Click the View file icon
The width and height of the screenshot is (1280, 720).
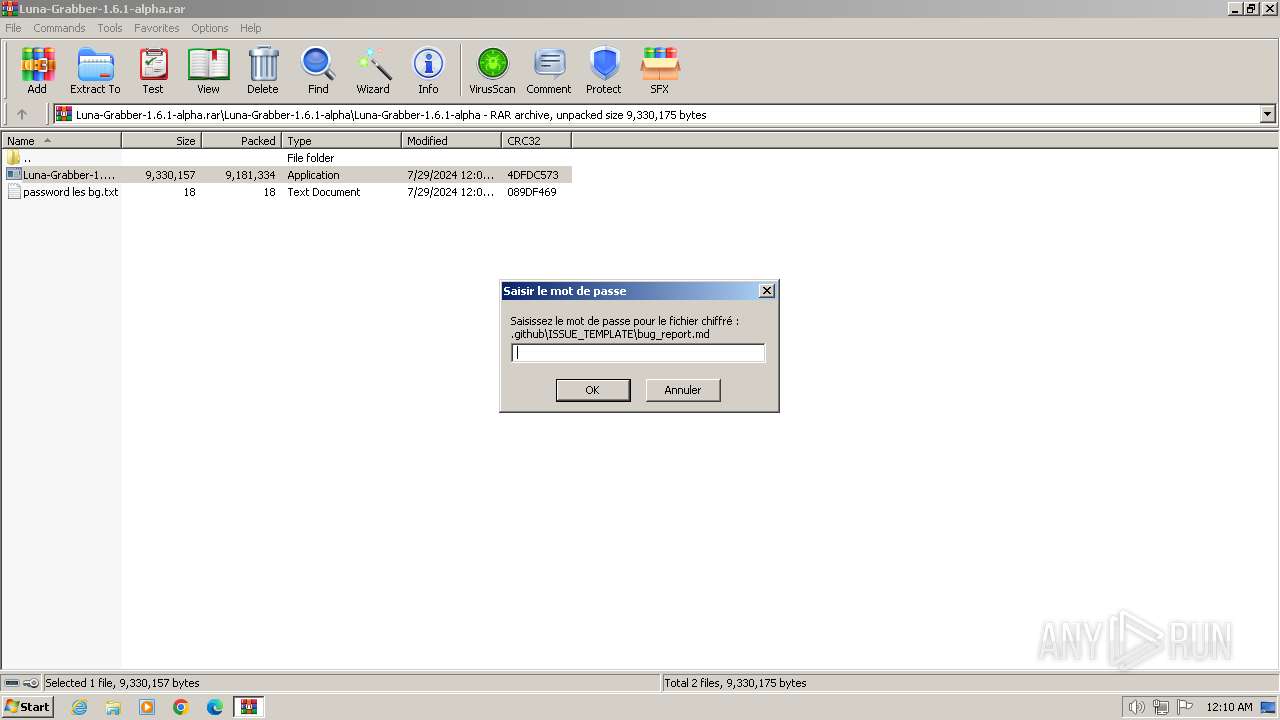point(208,70)
